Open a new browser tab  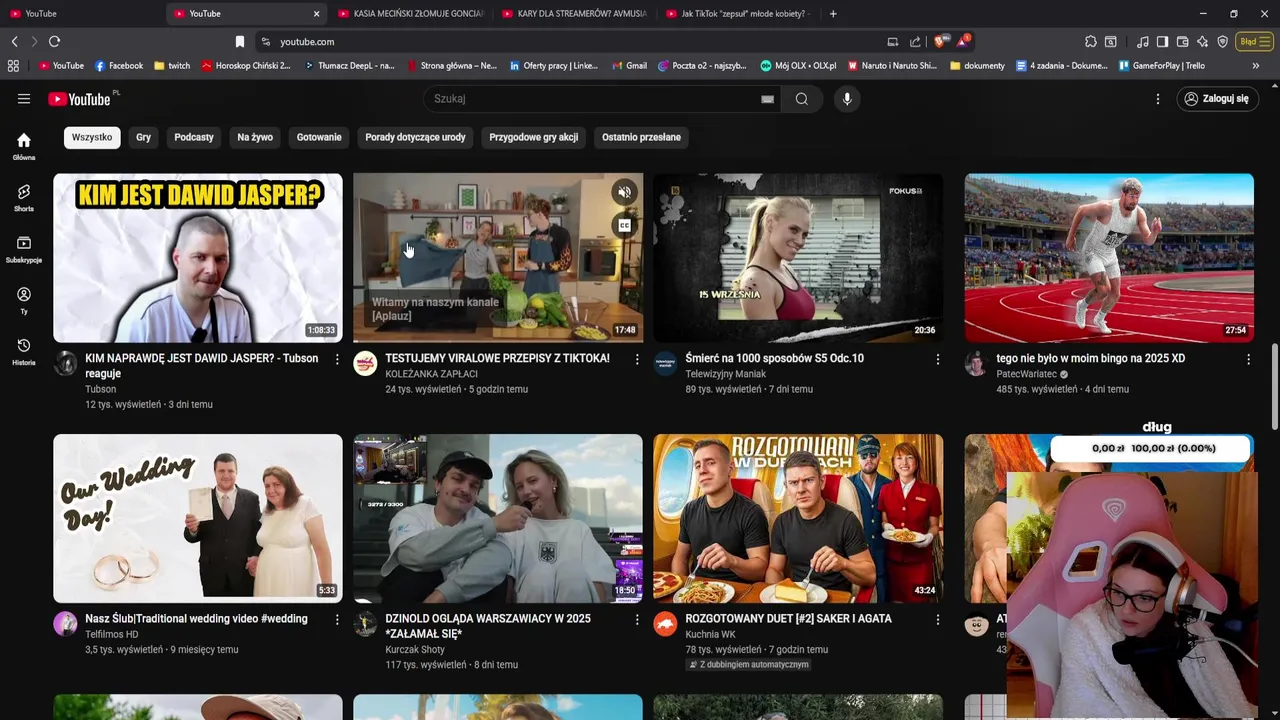tap(833, 13)
